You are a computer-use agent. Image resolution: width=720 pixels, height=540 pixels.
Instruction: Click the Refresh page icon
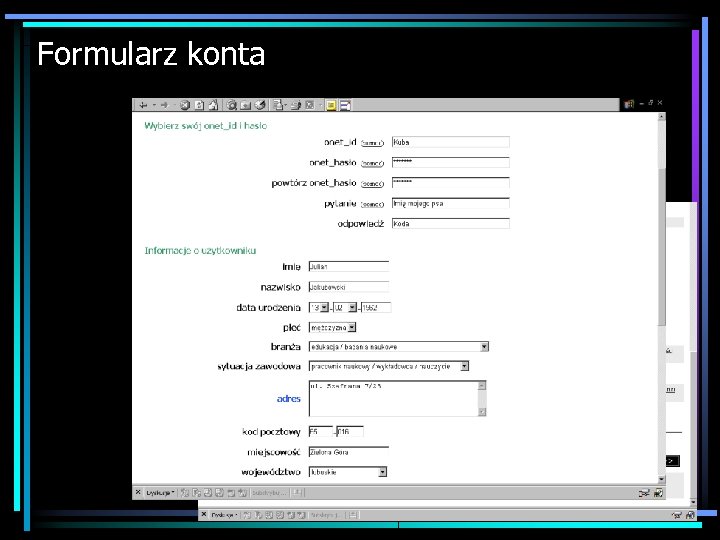199,105
